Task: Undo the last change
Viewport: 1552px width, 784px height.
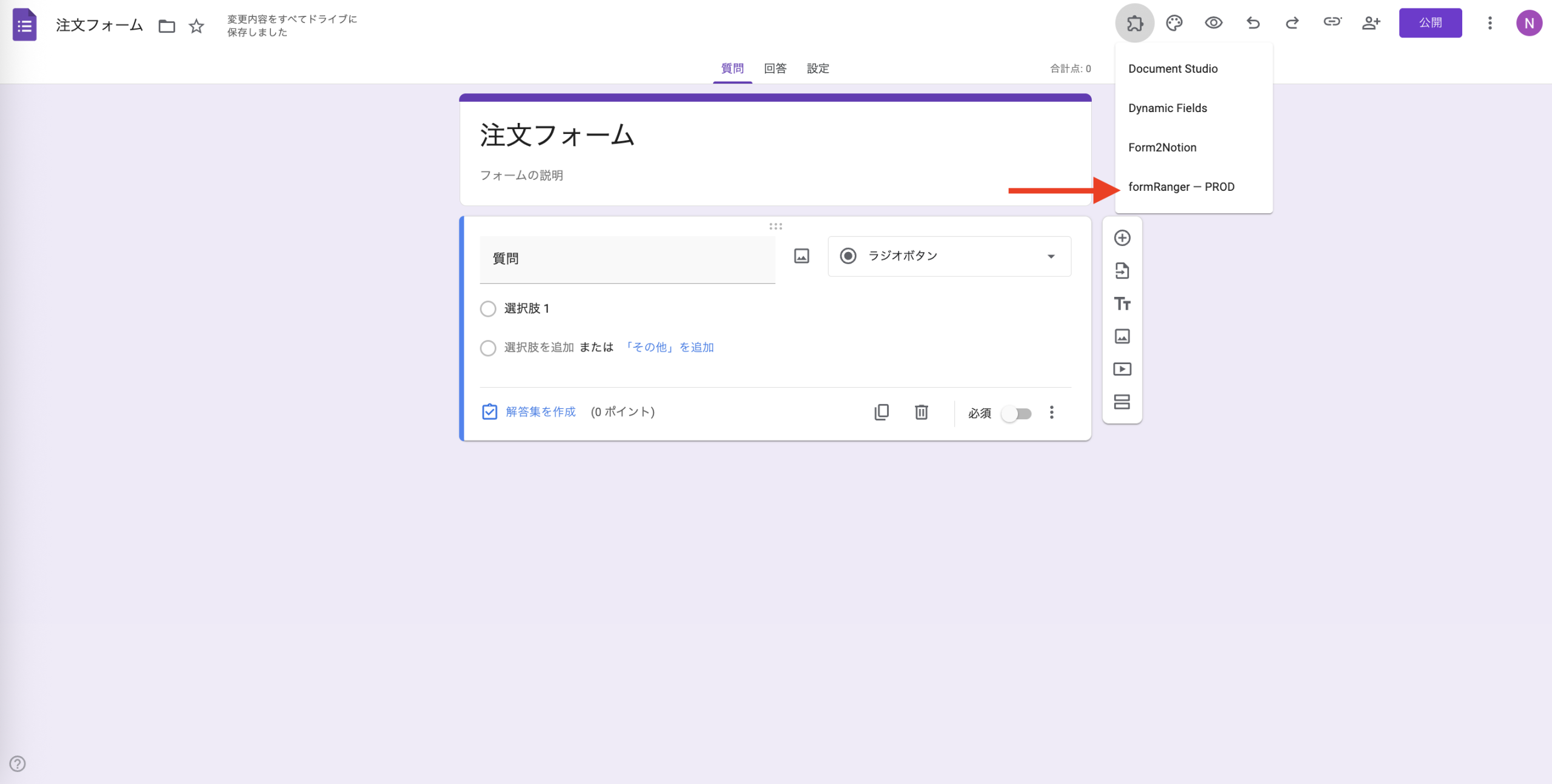Action: [1253, 22]
